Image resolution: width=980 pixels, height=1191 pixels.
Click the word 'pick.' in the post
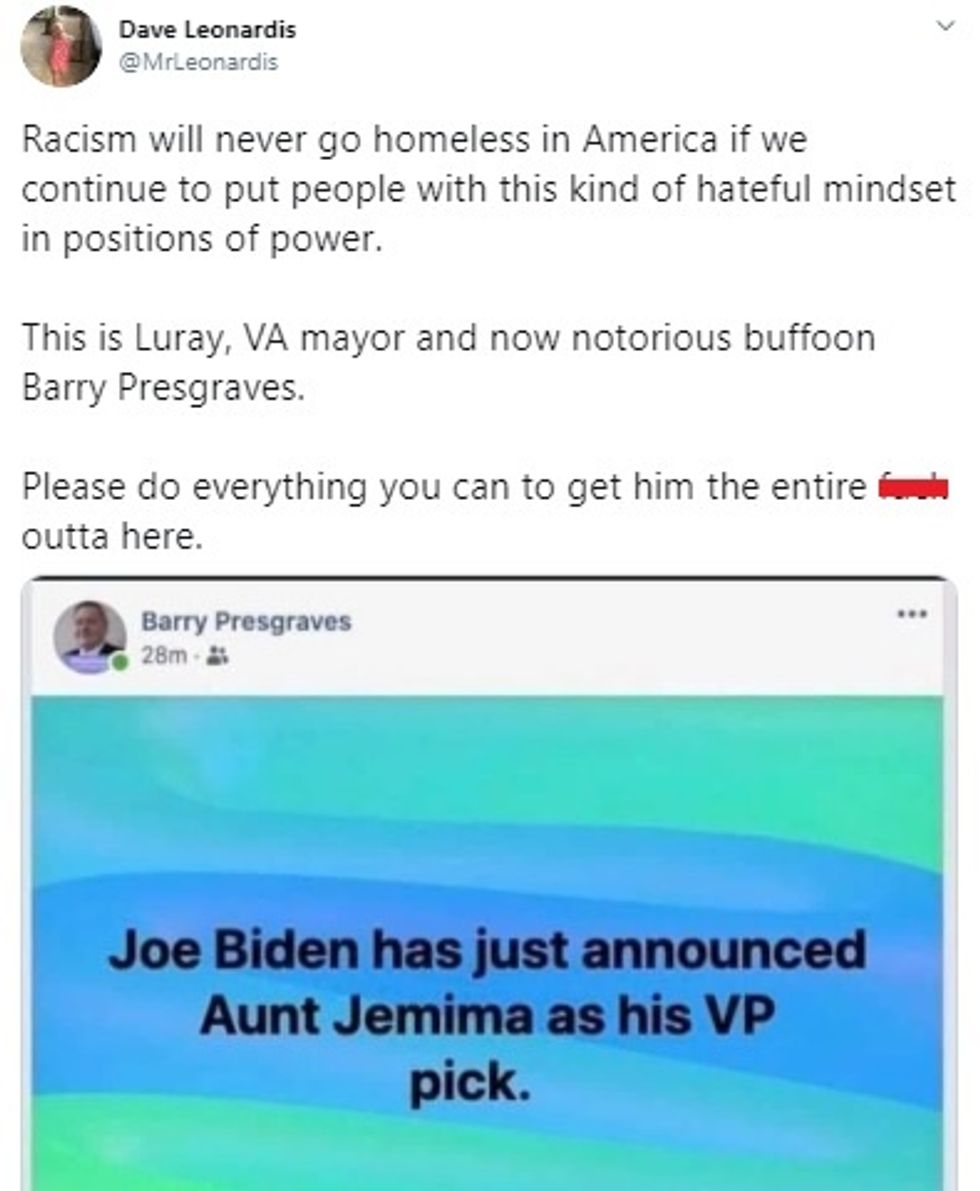click(x=469, y=1082)
